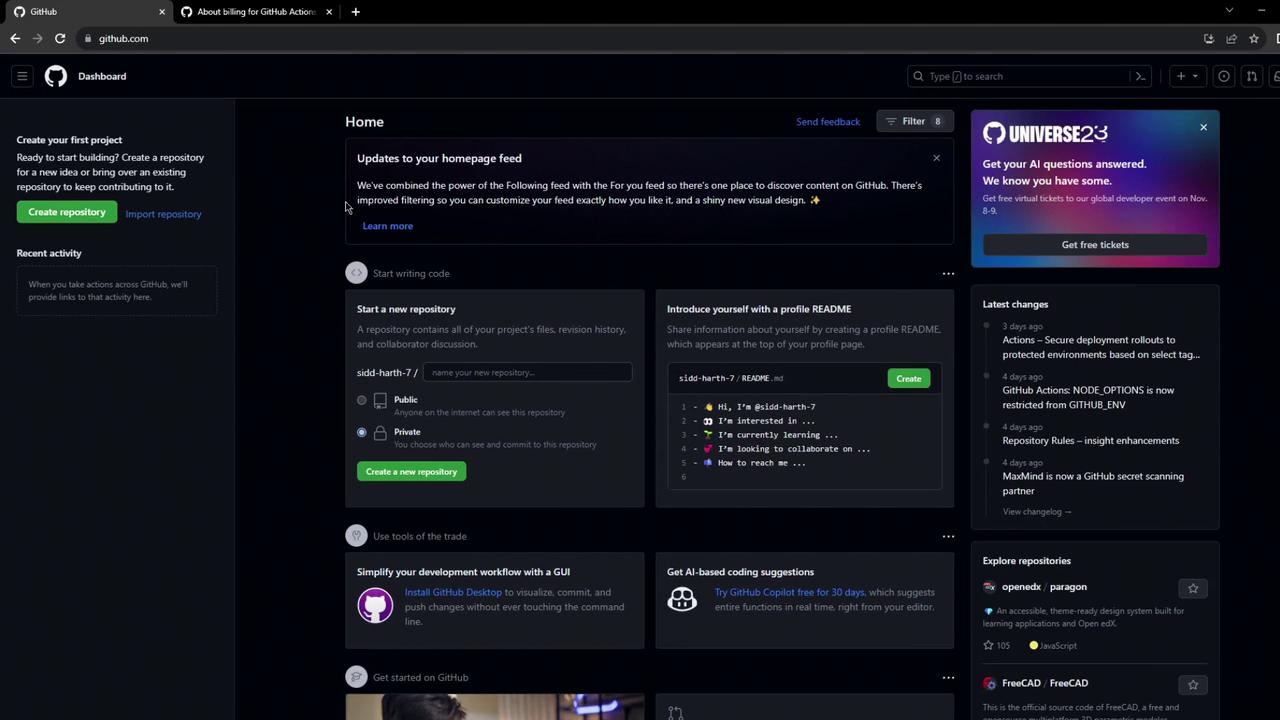The height and width of the screenshot is (720, 1280).
Task: Click the Copilot icon beside coding suggestions
Action: [x=682, y=599]
